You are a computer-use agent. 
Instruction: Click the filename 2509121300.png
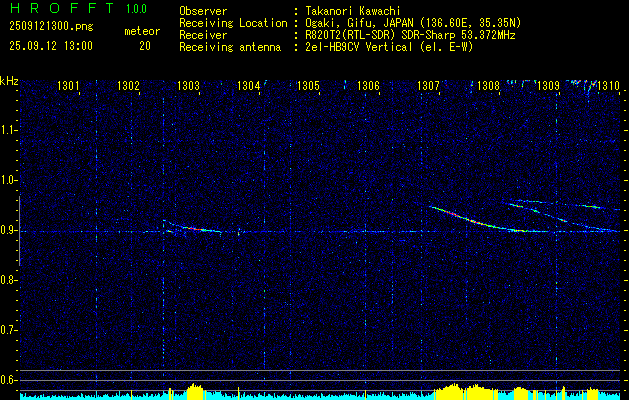click(x=51, y=27)
